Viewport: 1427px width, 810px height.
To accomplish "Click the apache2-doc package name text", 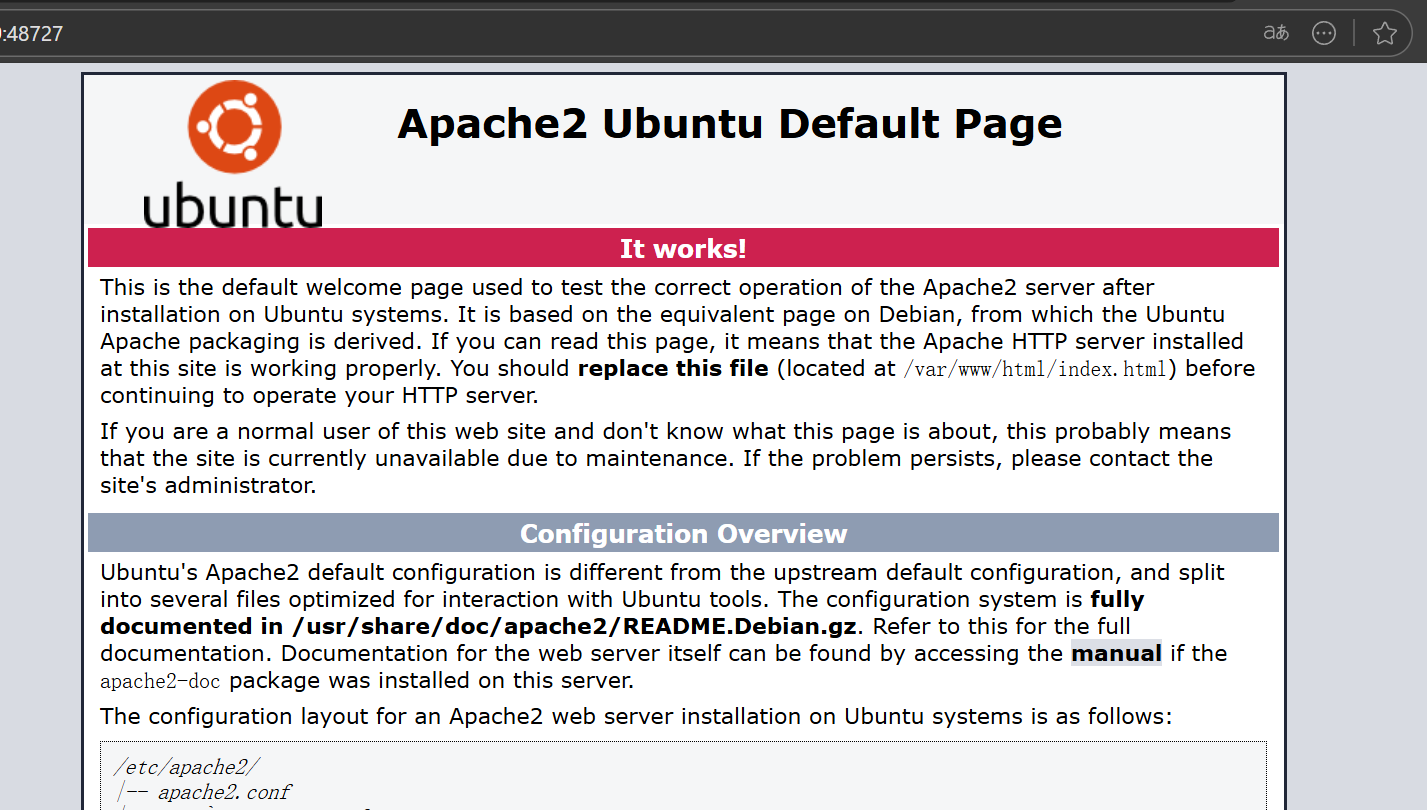I will 161,682.
